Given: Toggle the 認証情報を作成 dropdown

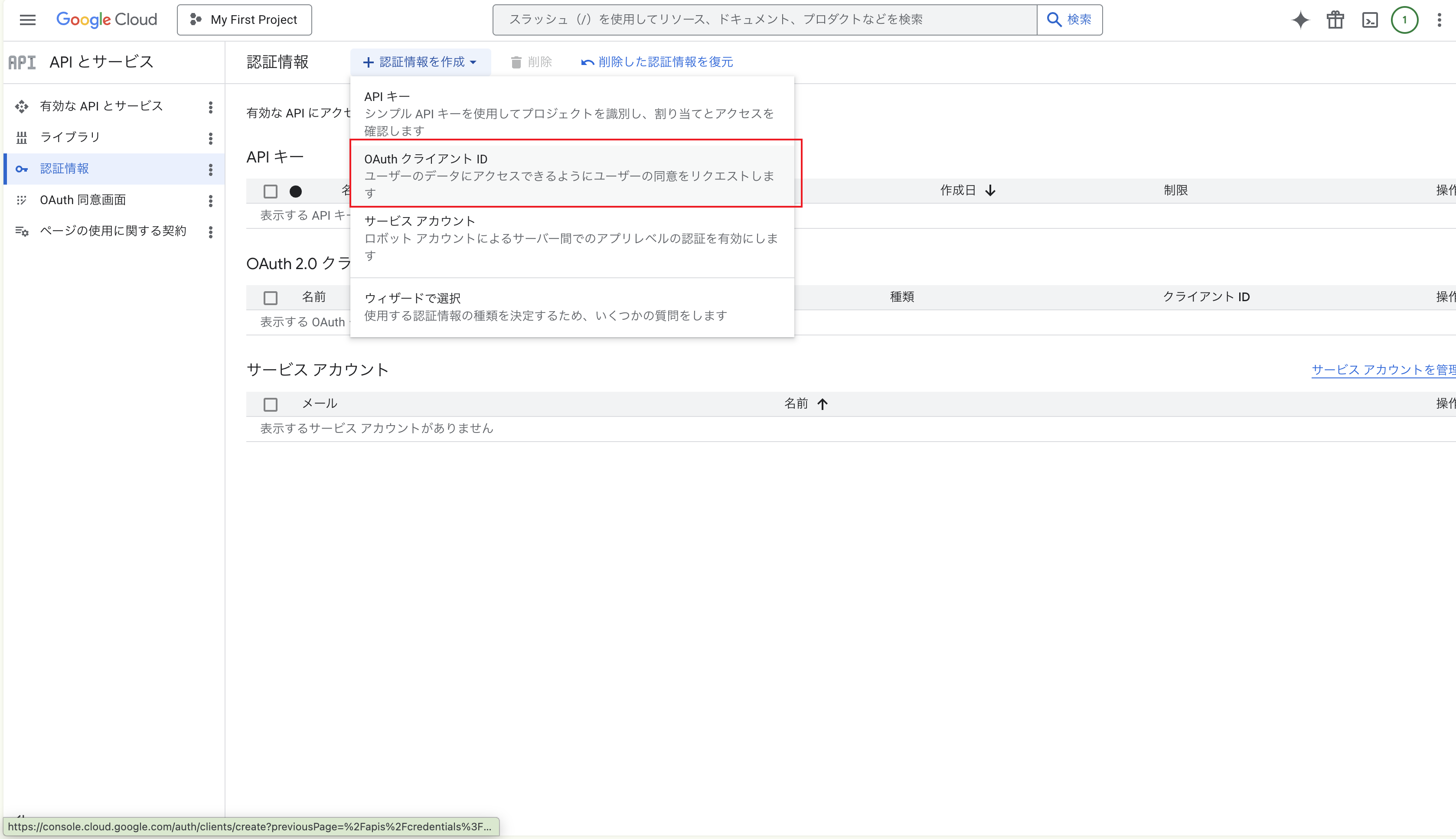Looking at the screenshot, I should [x=420, y=62].
